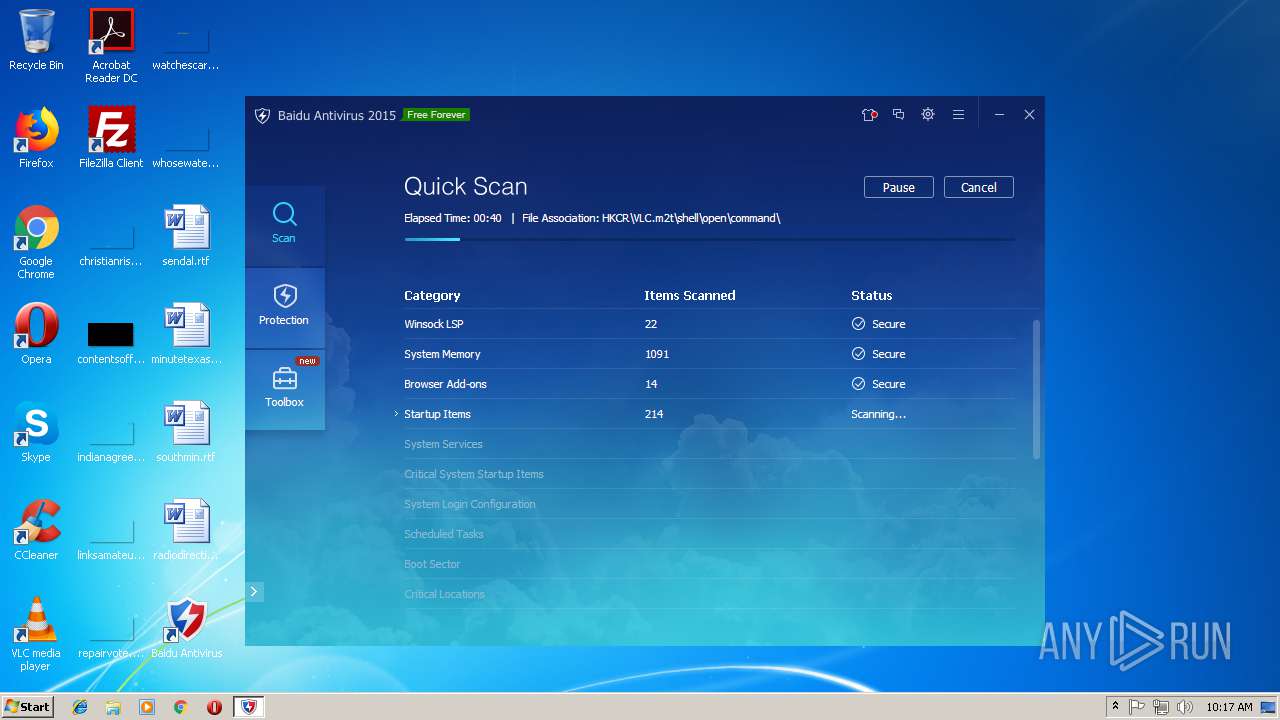The image size is (1280, 720).
Task: Click the volume speaker tray icon
Action: (x=1185, y=707)
